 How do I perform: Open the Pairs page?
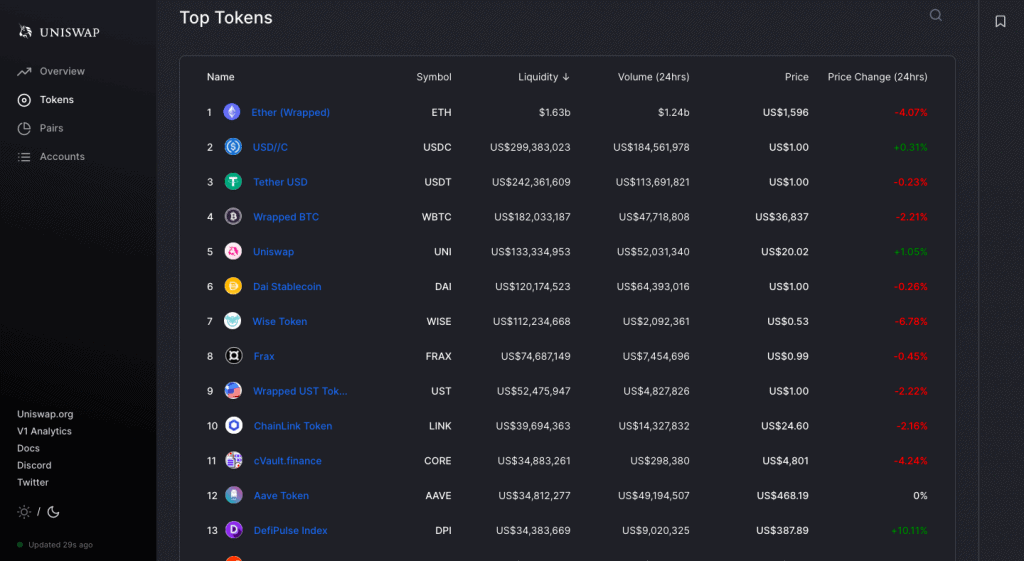click(52, 128)
